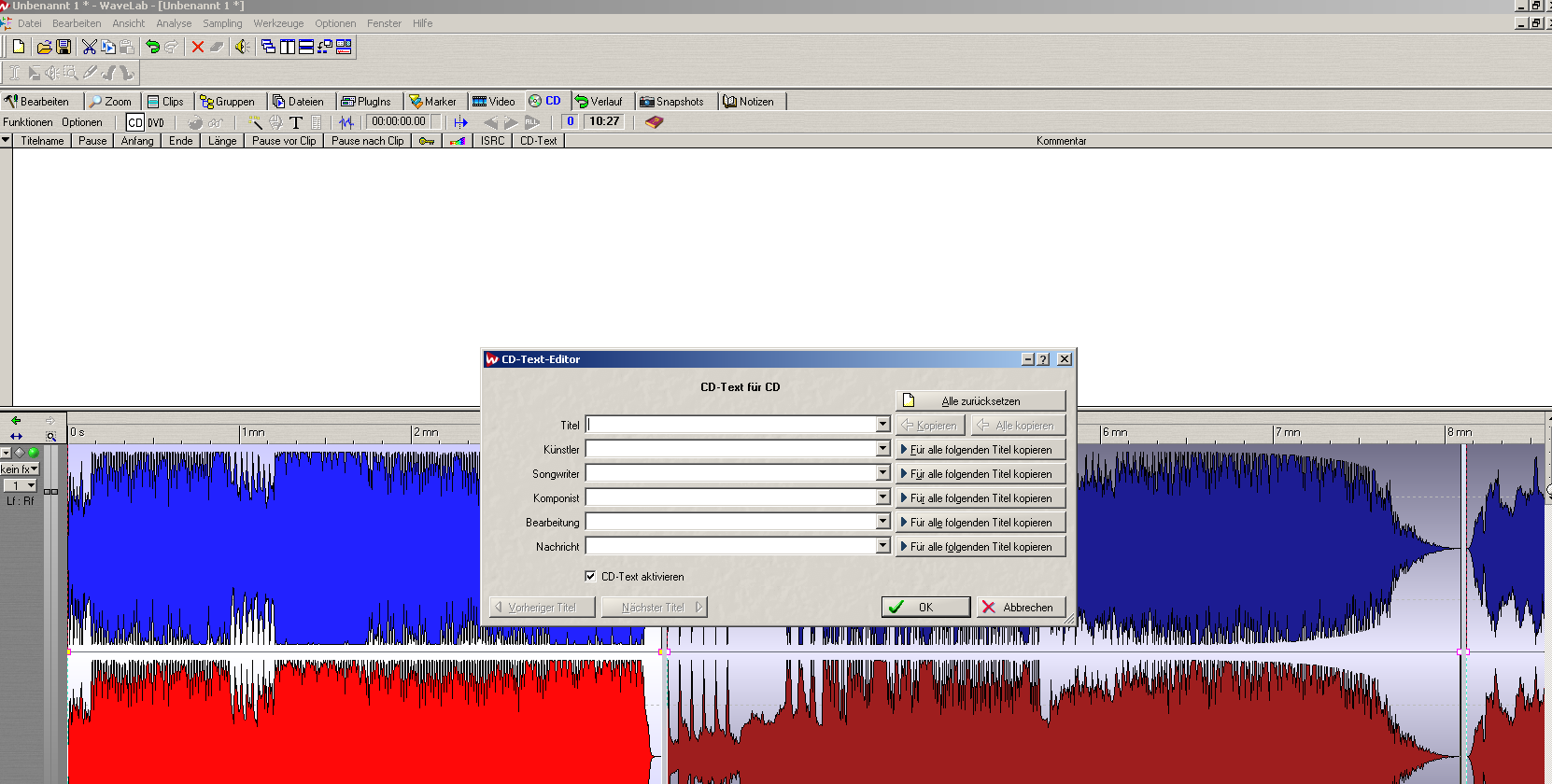Screen dimensions: 1552x784
Task: Copy Künstler to all following titles
Action: [x=981, y=449]
